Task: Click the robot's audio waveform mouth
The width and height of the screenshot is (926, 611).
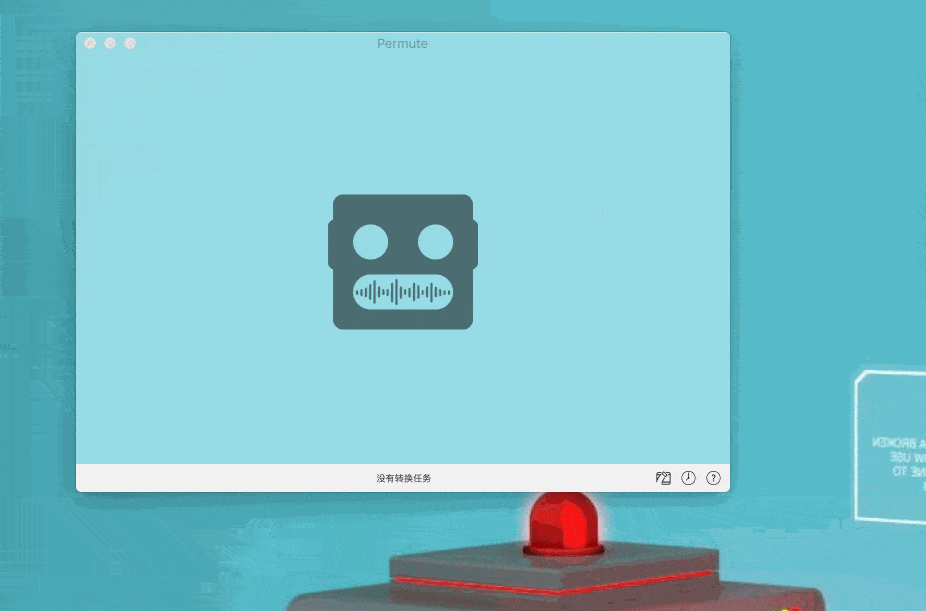Action: pyautogui.click(x=402, y=292)
